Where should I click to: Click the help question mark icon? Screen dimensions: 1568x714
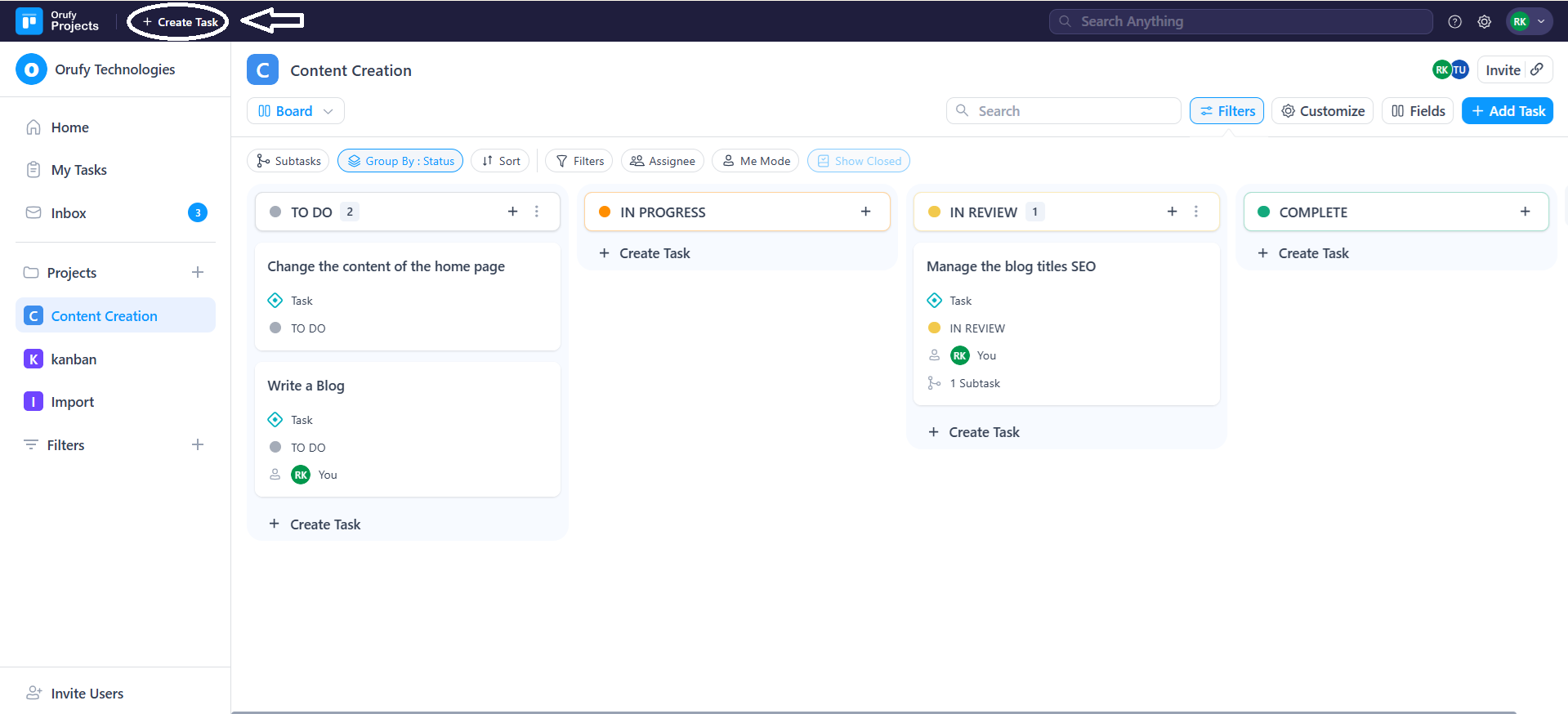point(1454,22)
